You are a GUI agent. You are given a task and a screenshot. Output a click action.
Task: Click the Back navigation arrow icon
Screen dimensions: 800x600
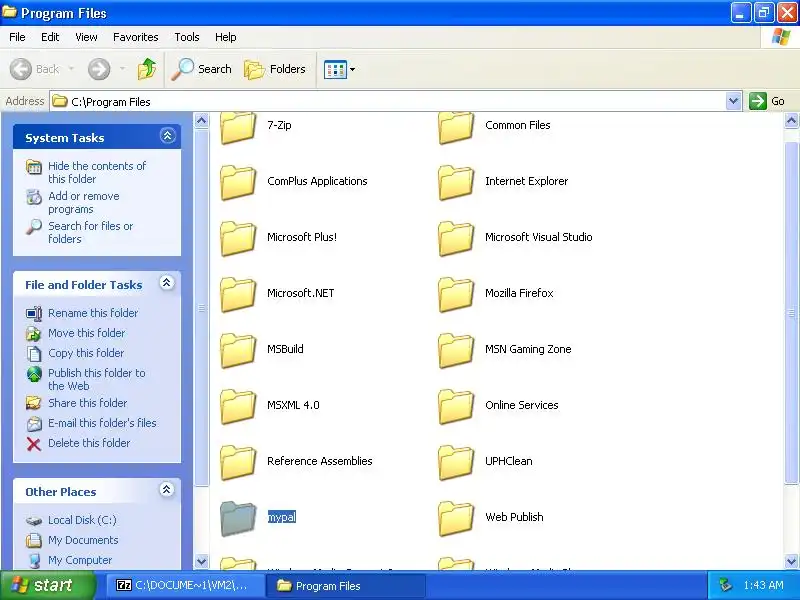point(21,69)
